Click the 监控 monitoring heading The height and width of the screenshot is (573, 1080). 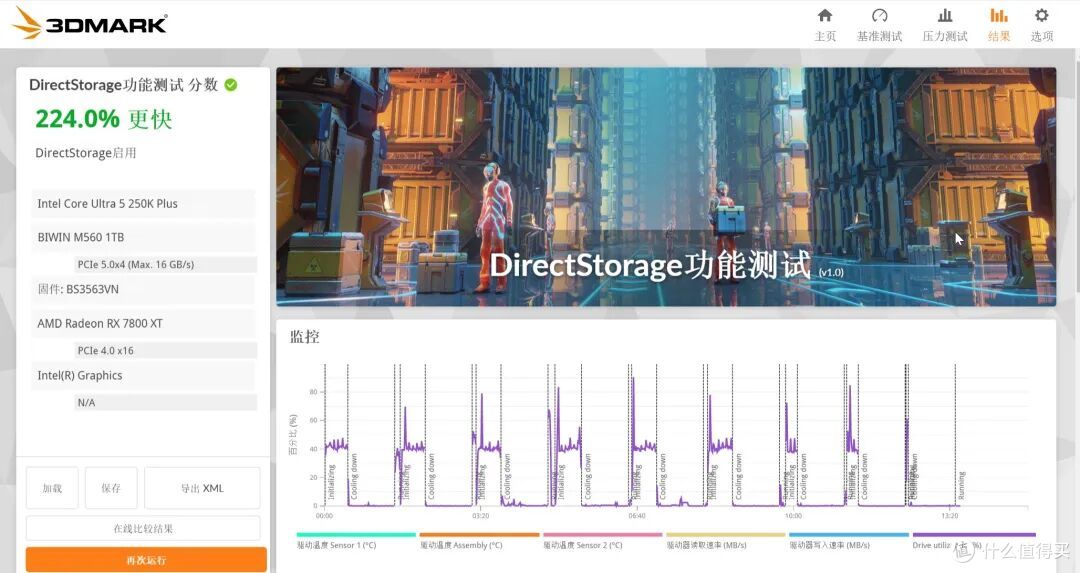click(x=304, y=337)
